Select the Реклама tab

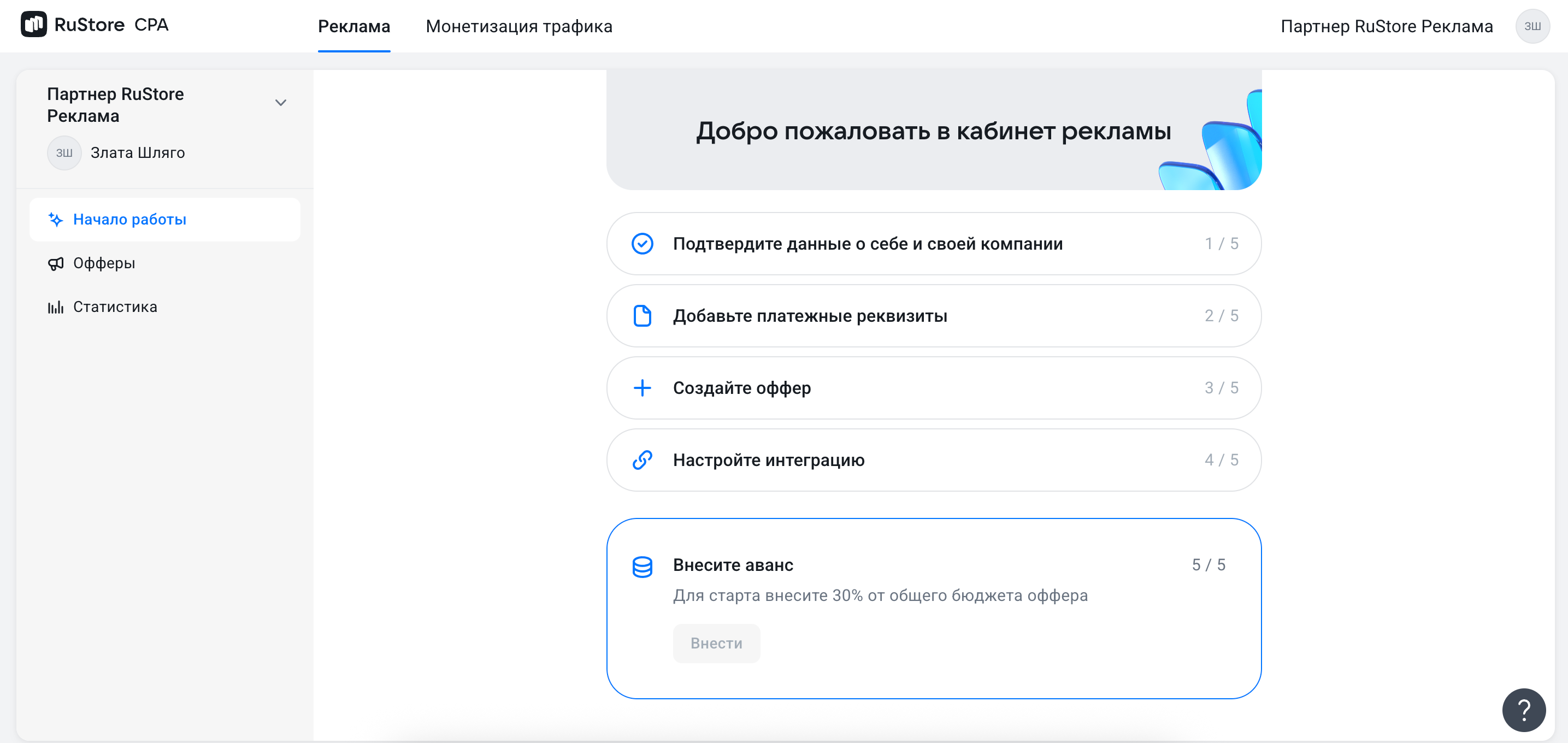coord(353,26)
